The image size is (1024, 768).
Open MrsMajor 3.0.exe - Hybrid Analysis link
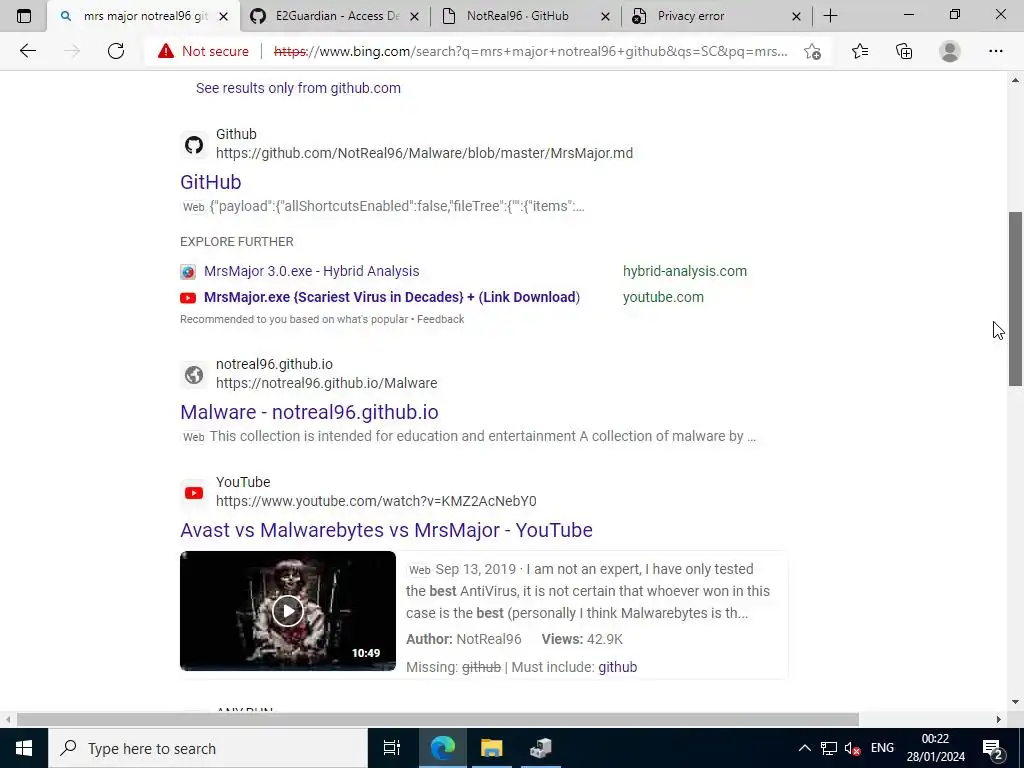(x=312, y=271)
